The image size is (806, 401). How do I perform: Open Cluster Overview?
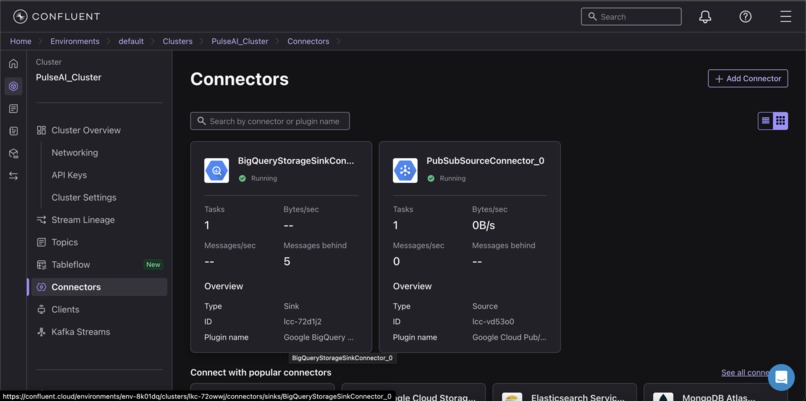tap(86, 130)
